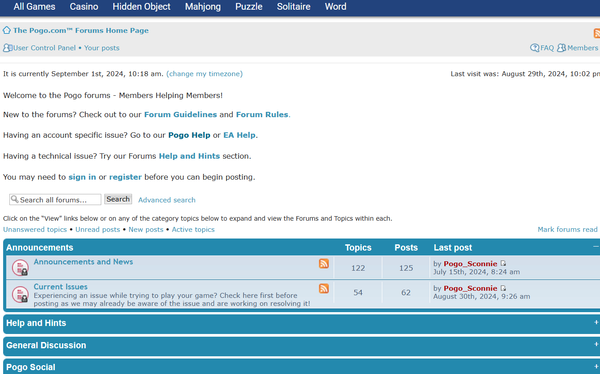Image resolution: width=600 pixels, height=374 pixels.
Task: Click the Search button
Action: click(118, 199)
